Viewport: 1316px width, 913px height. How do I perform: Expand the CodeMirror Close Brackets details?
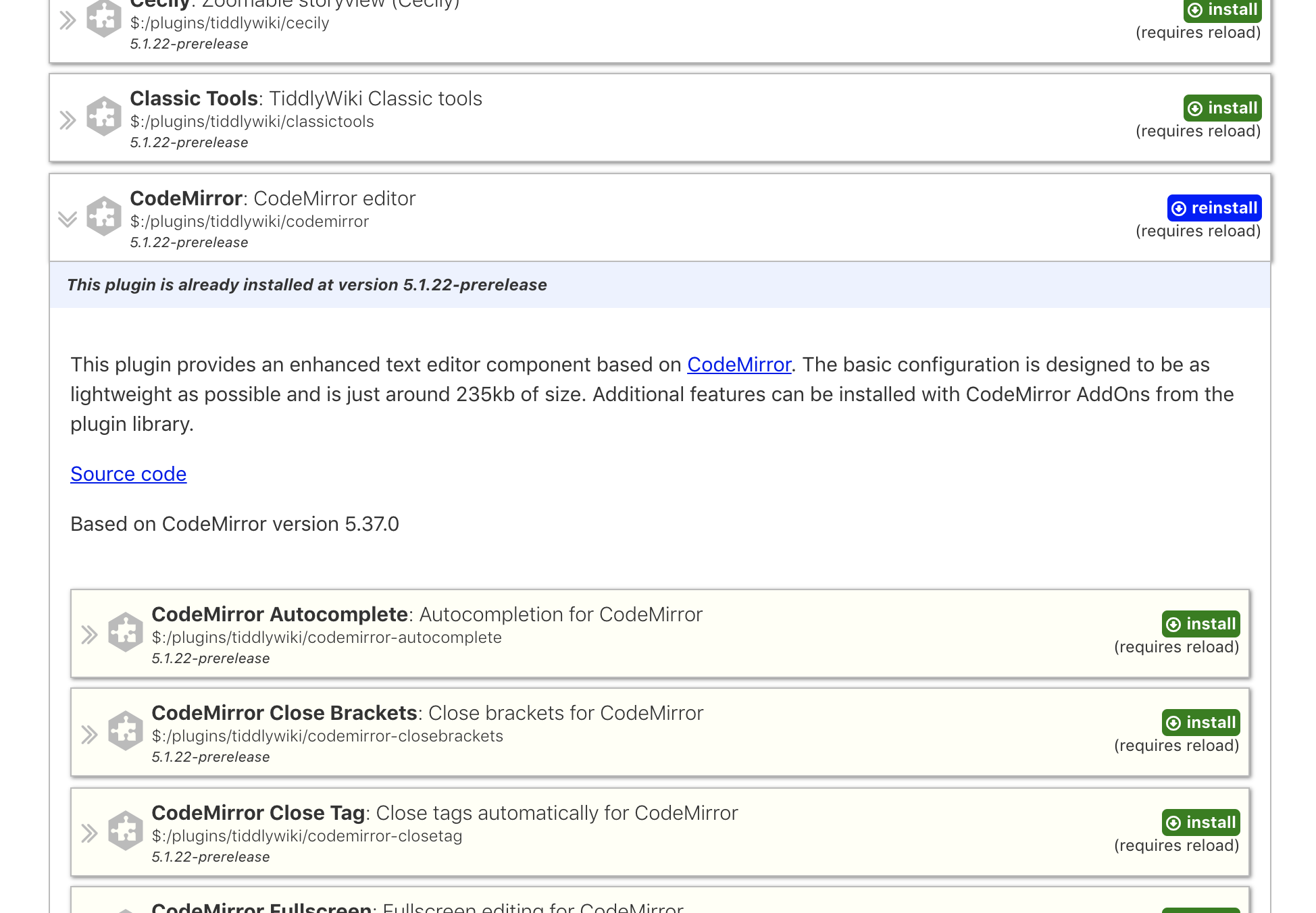click(89, 734)
